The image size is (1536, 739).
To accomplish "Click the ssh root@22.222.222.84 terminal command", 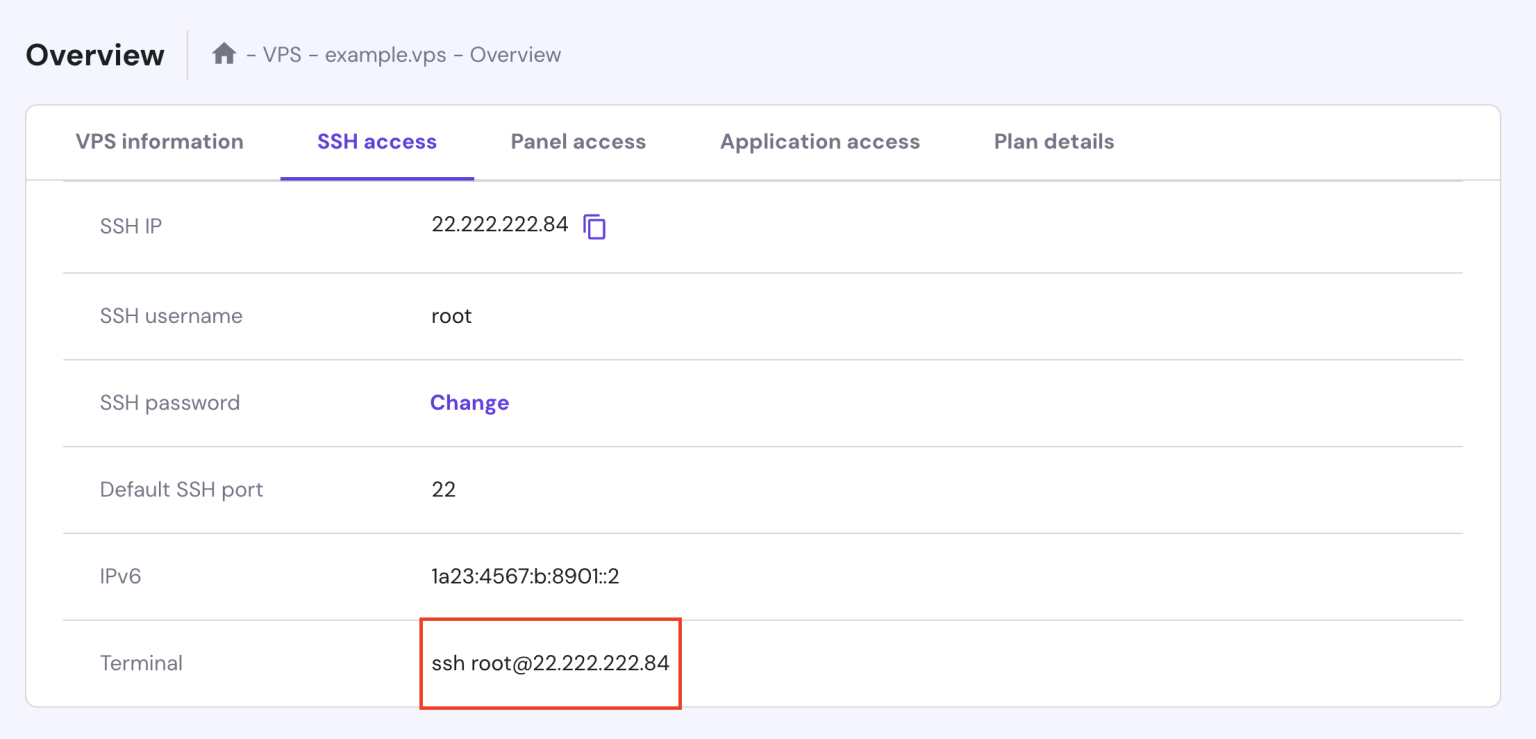I will [550, 663].
